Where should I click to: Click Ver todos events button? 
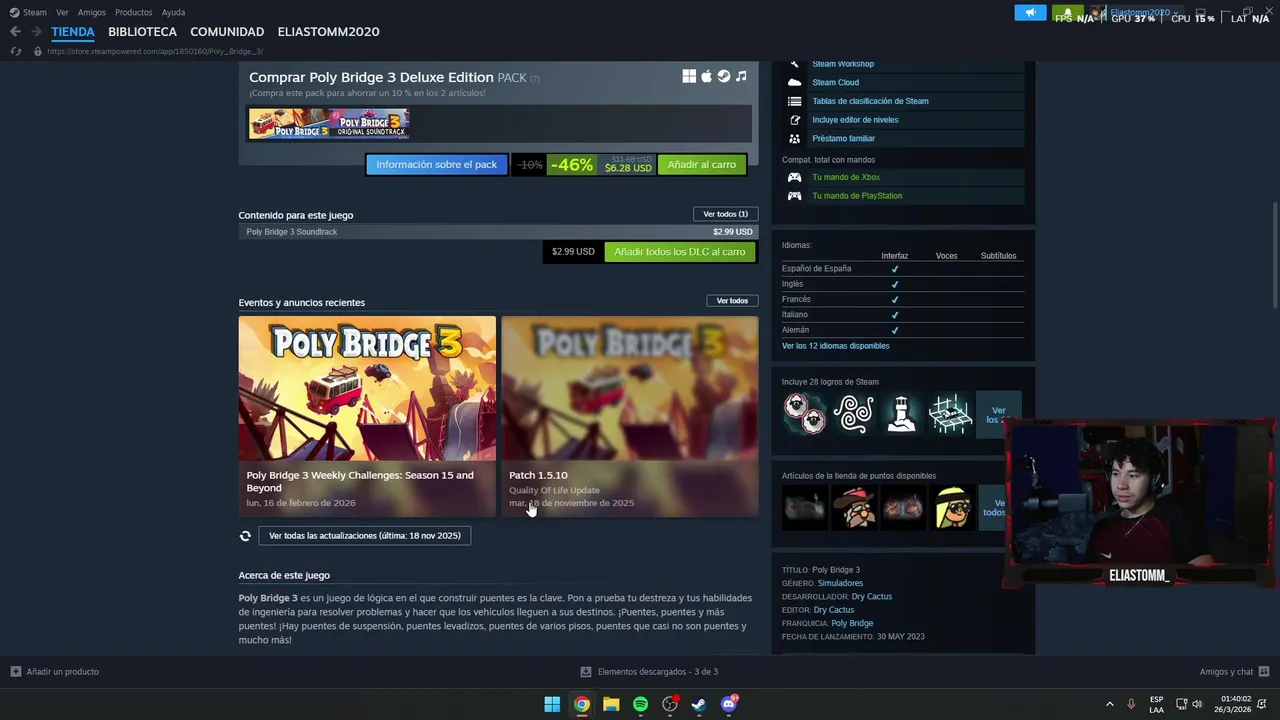[732, 301]
